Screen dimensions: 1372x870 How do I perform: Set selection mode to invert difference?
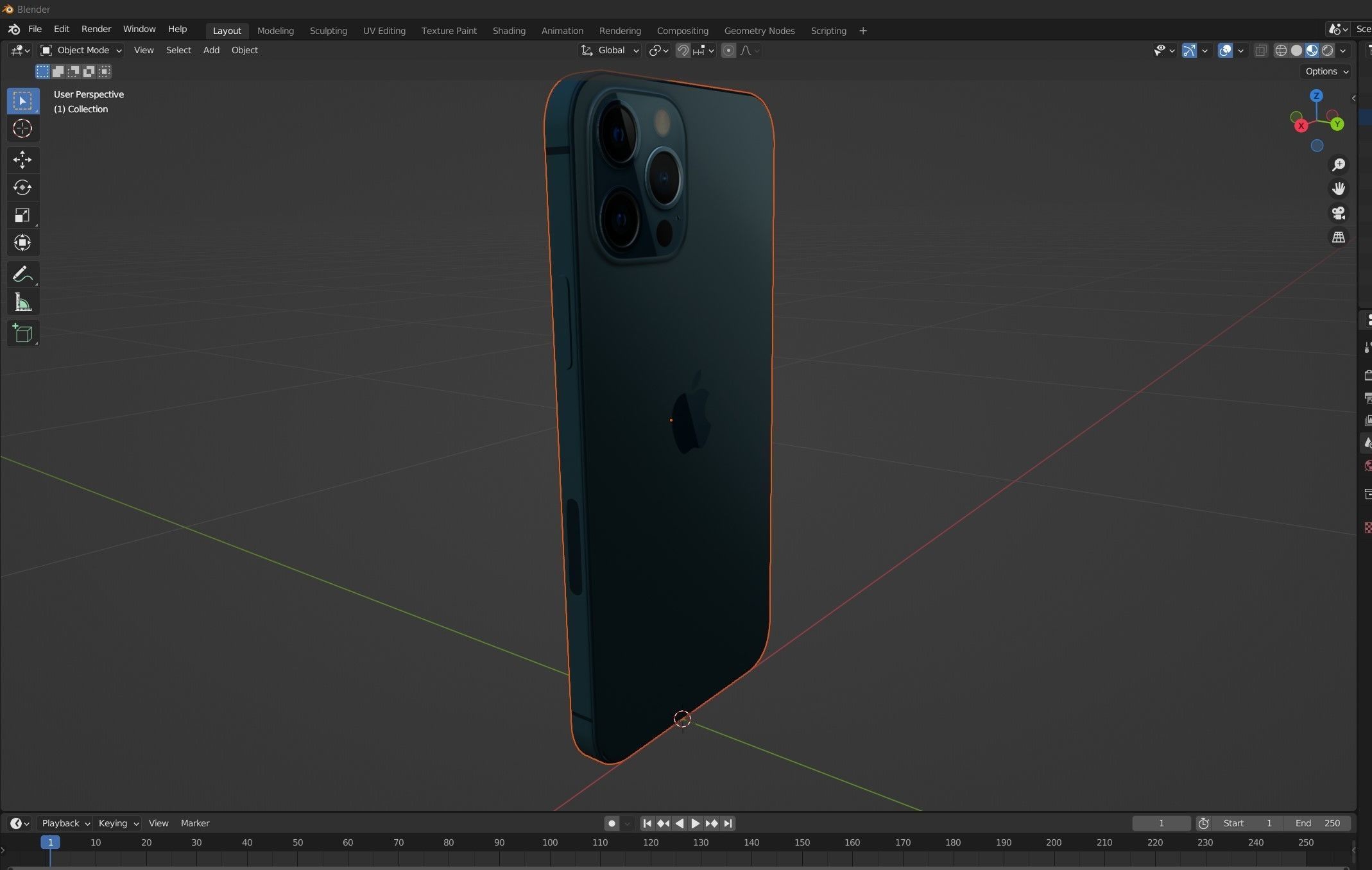pos(89,71)
